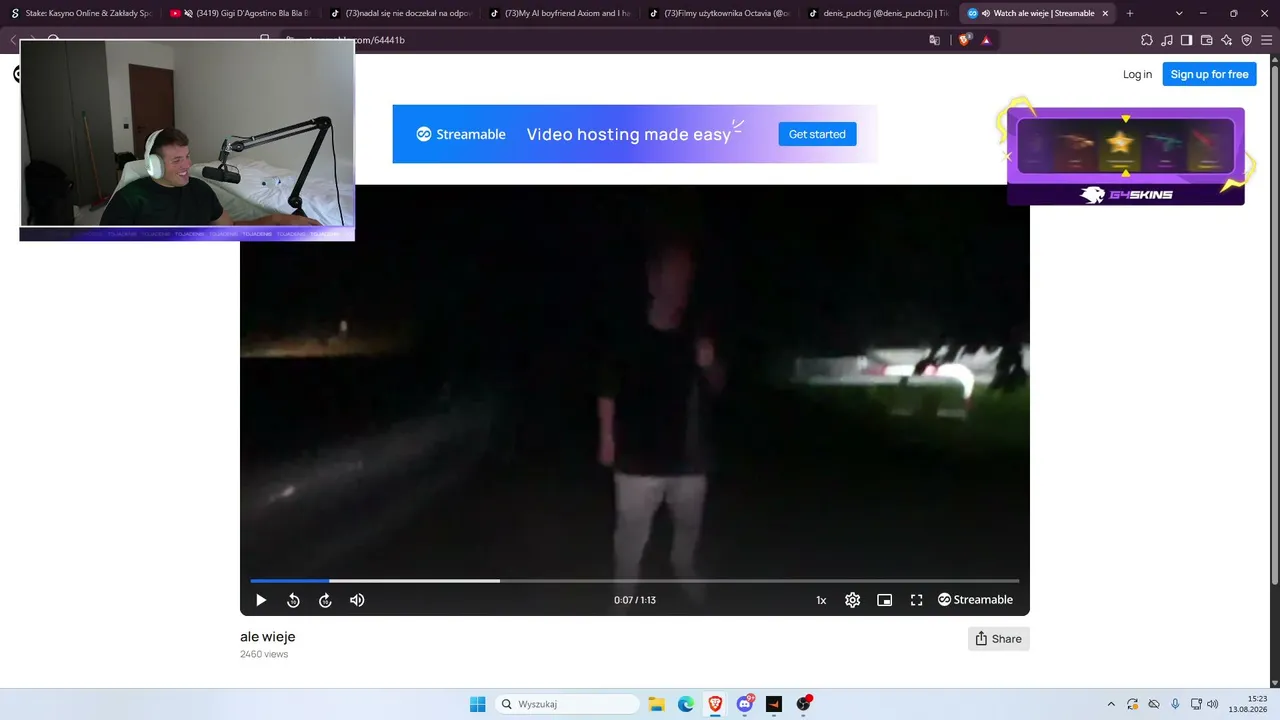The height and width of the screenshot is (720, 1280).
Task: Open the system volume tray icon
Action: [1213, 704]
